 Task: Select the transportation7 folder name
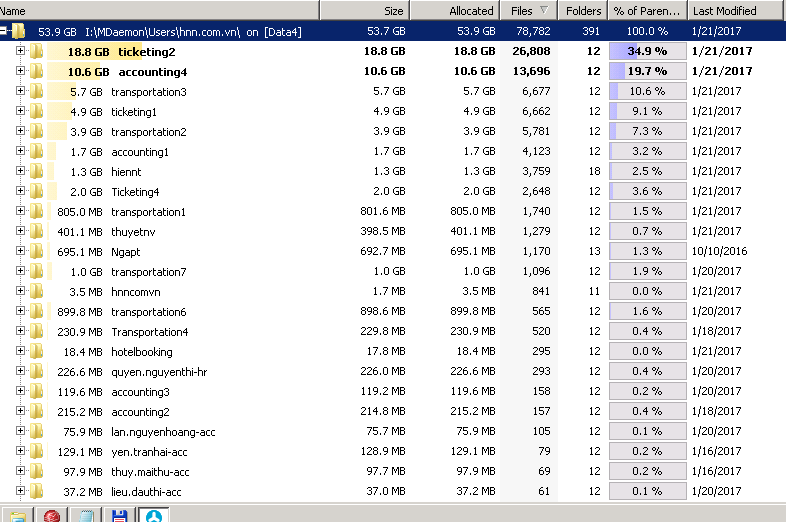pyautogui.click(x=149, y=272)
